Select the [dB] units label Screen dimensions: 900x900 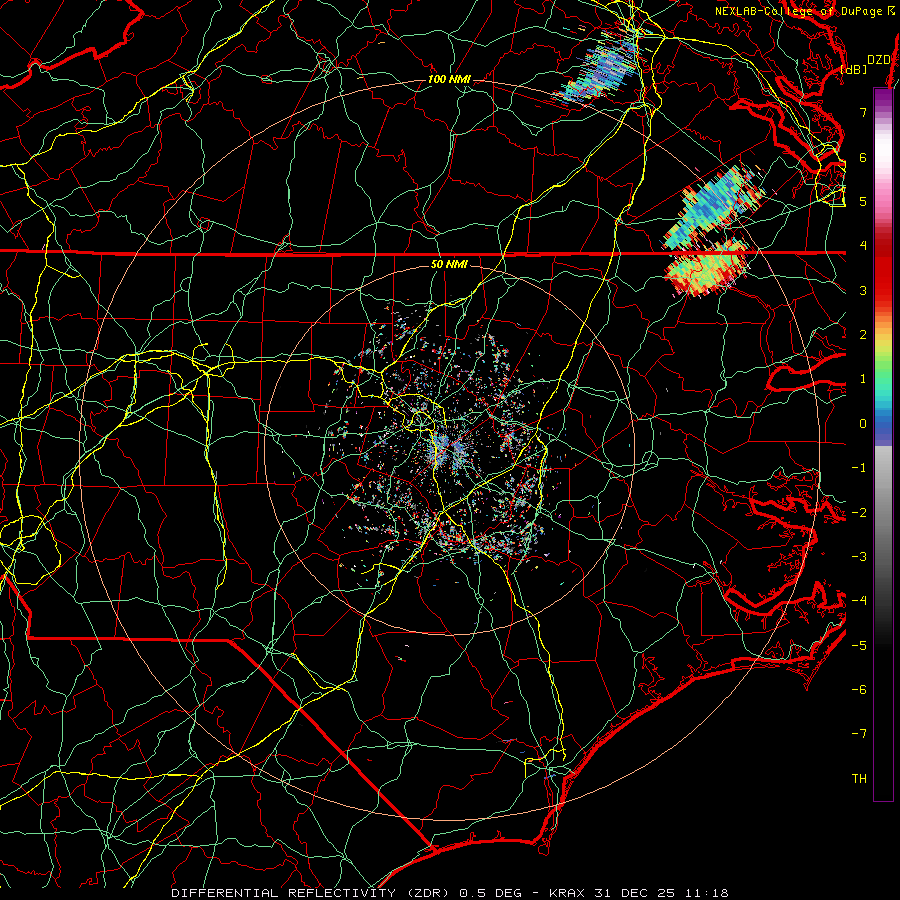pos(854,69)
